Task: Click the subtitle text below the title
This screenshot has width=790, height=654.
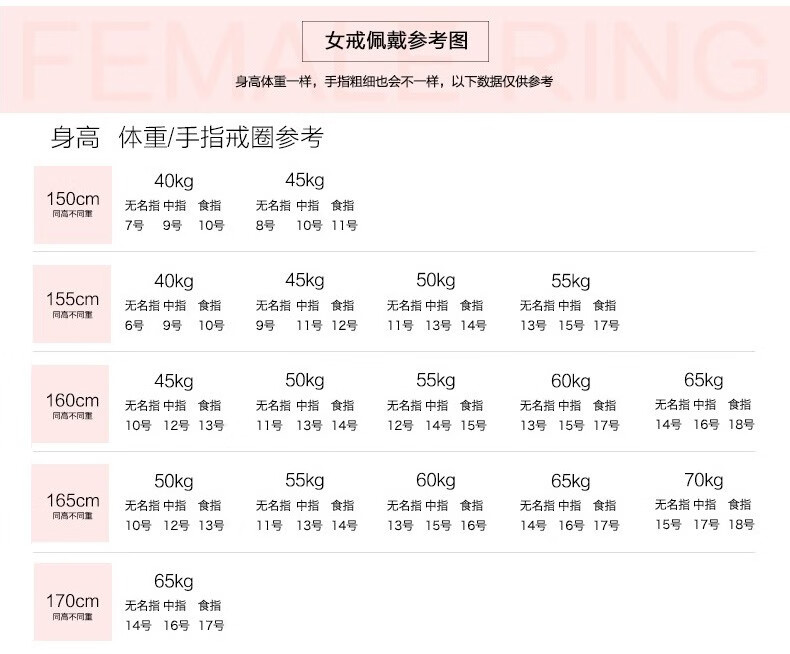Action: pyautogui.click(x=394, y=82)
